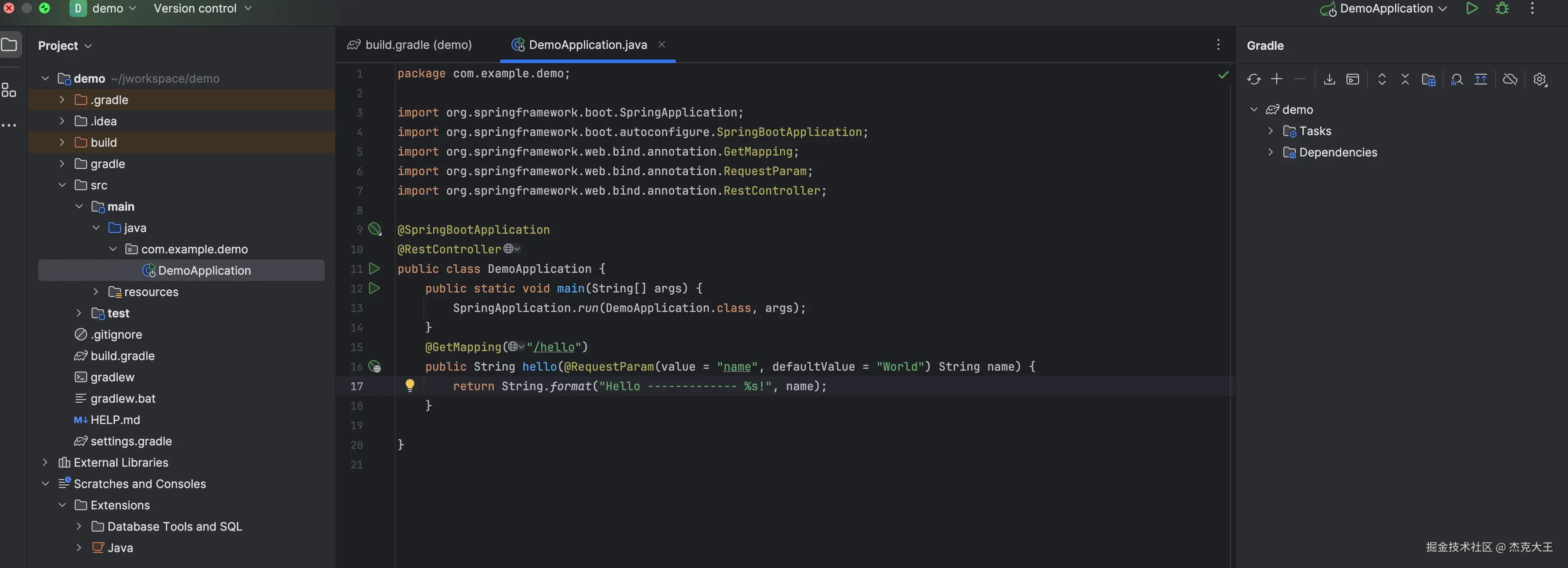Open the Execute Gradle Task icon
Screen dimensions: 1568x568
coord(1353,79)
